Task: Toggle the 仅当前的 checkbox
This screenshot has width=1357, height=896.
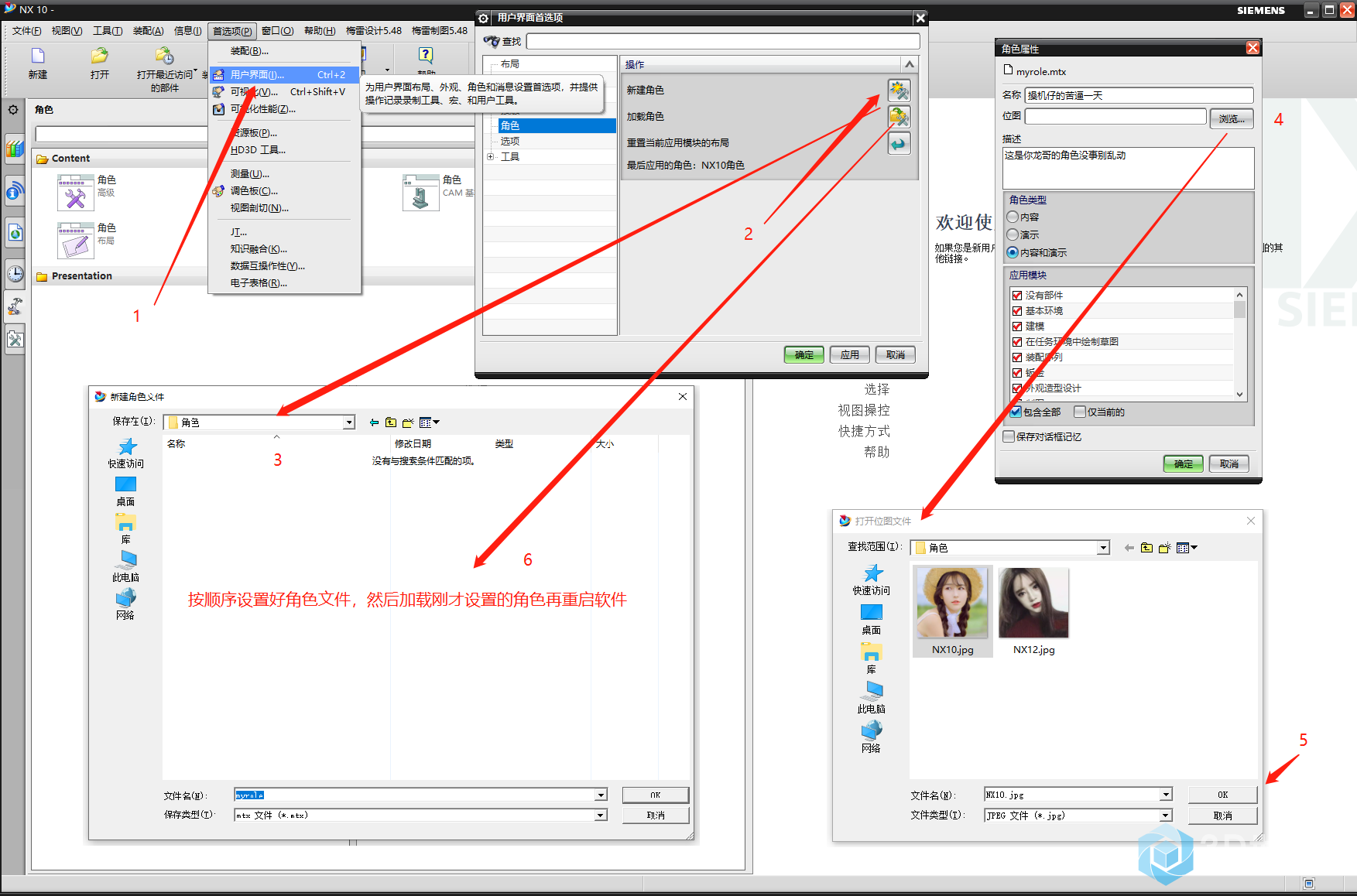Action: [1080, 412]
